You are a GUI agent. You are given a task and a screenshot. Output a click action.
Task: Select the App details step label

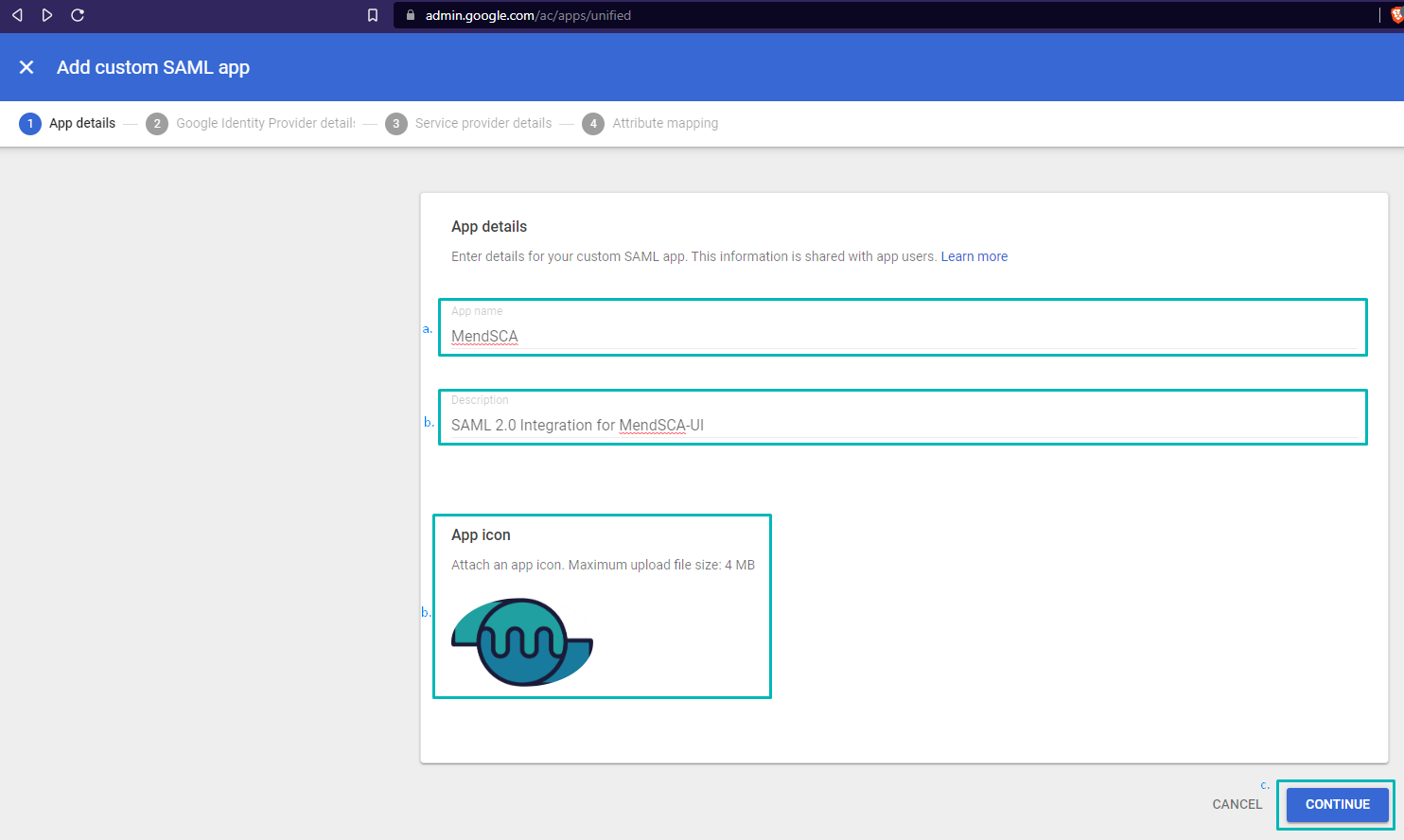point(82,124)
